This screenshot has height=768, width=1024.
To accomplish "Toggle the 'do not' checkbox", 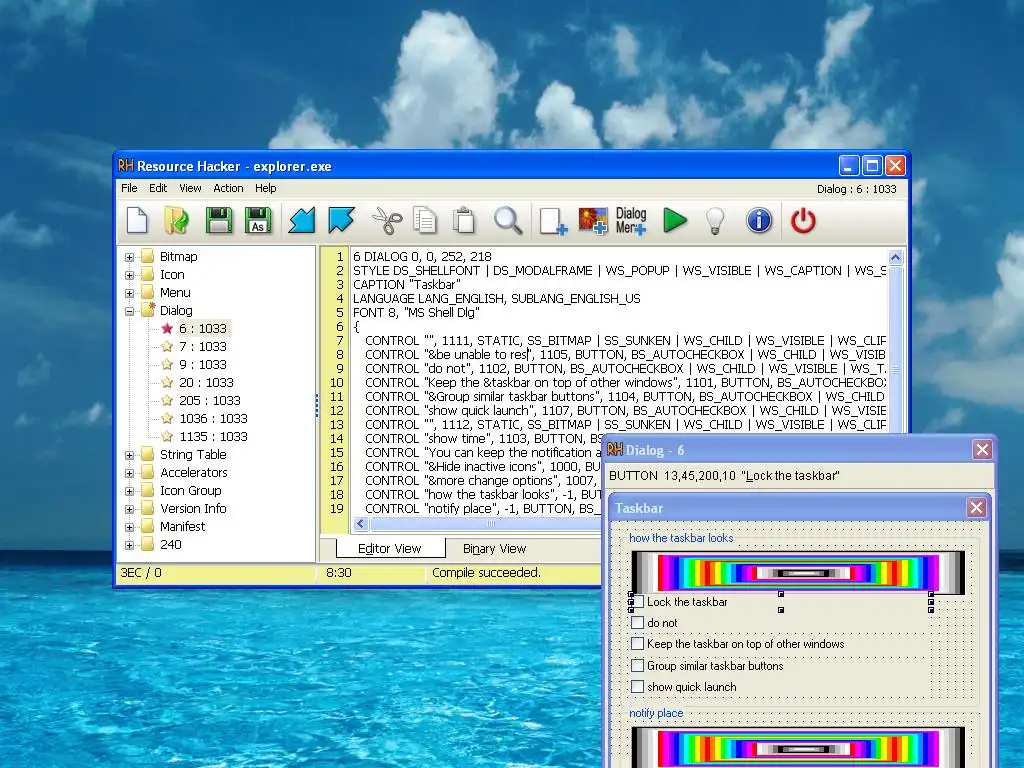I will pos(637,622).
